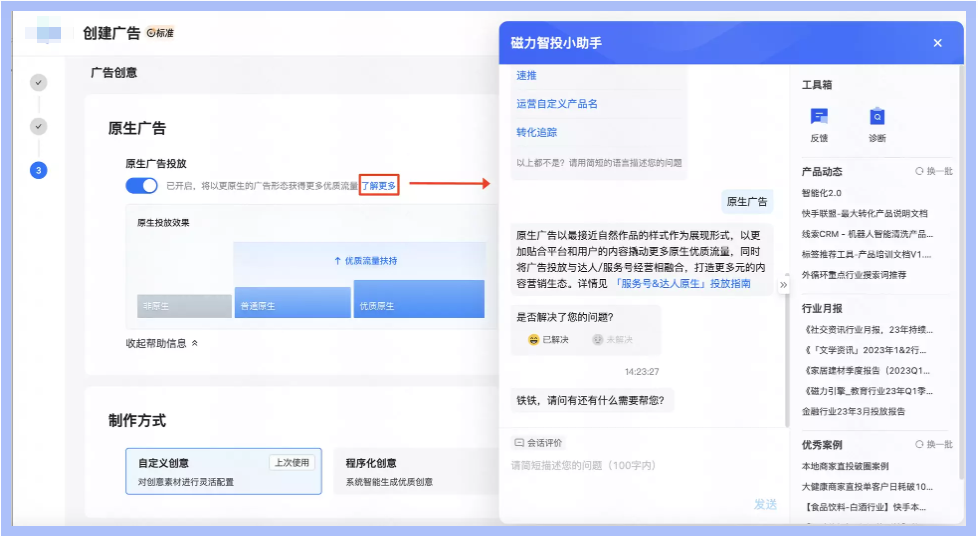
Task: Refresh 产品动态 list with 换一批
Action: coord(933,172)
